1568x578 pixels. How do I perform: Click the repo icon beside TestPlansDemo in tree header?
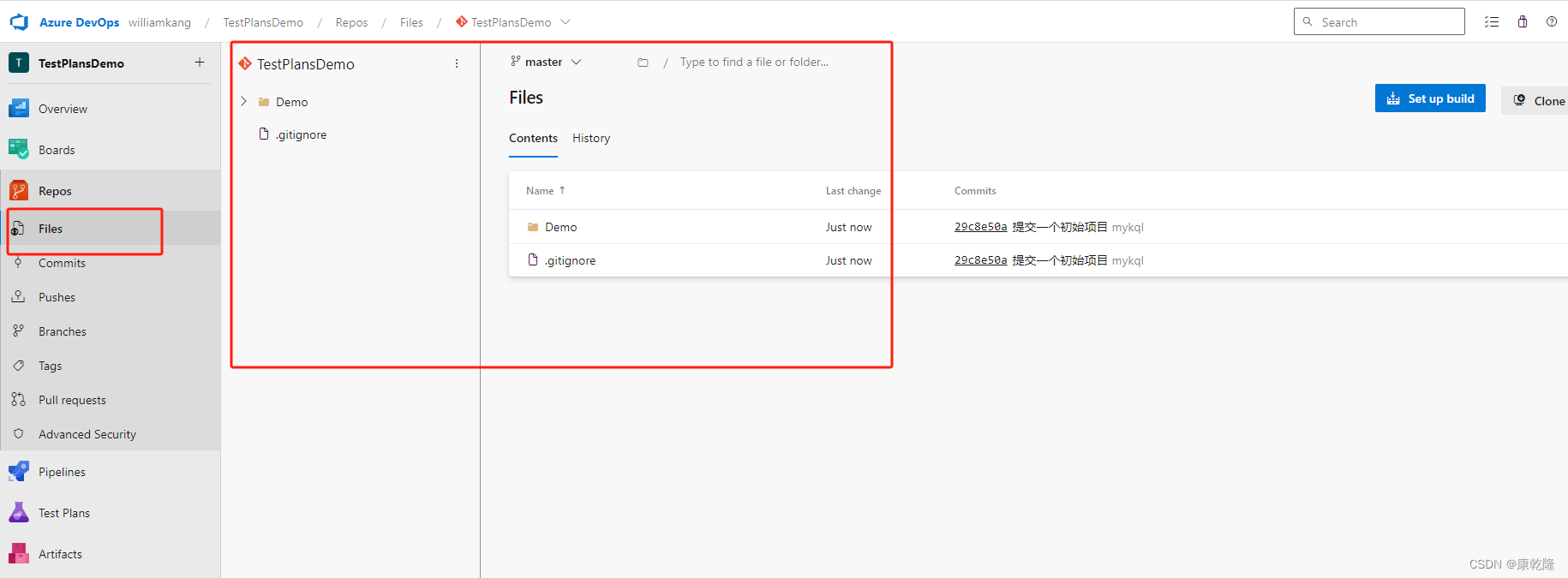[245, 63]
